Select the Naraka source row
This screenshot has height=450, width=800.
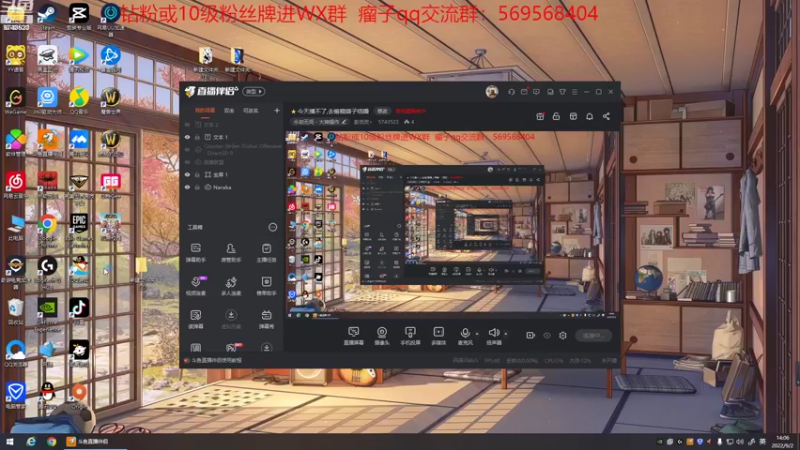click(x=233, y=187)
